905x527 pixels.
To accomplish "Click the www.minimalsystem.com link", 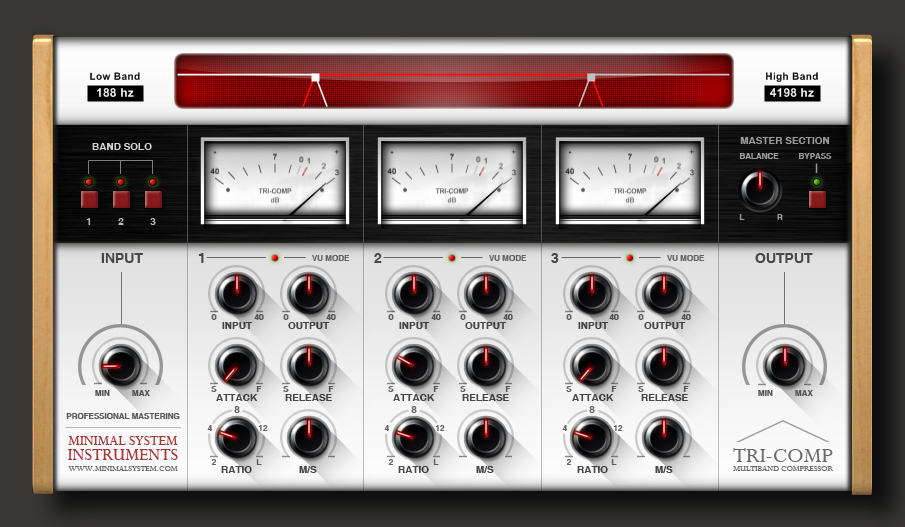I will [123, 468].
